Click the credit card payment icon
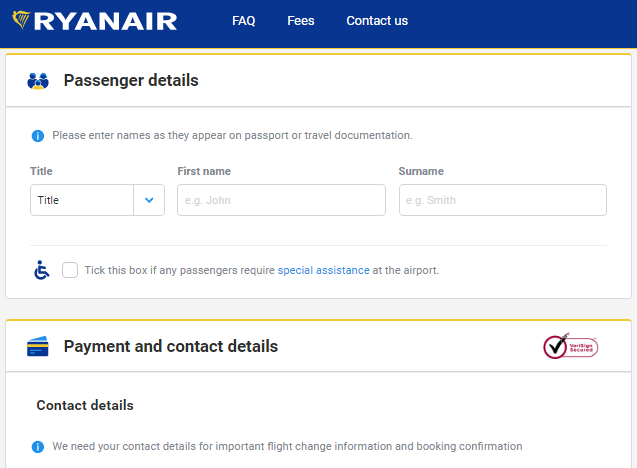The height and width of the screenshot is (468, 637). 38,346
